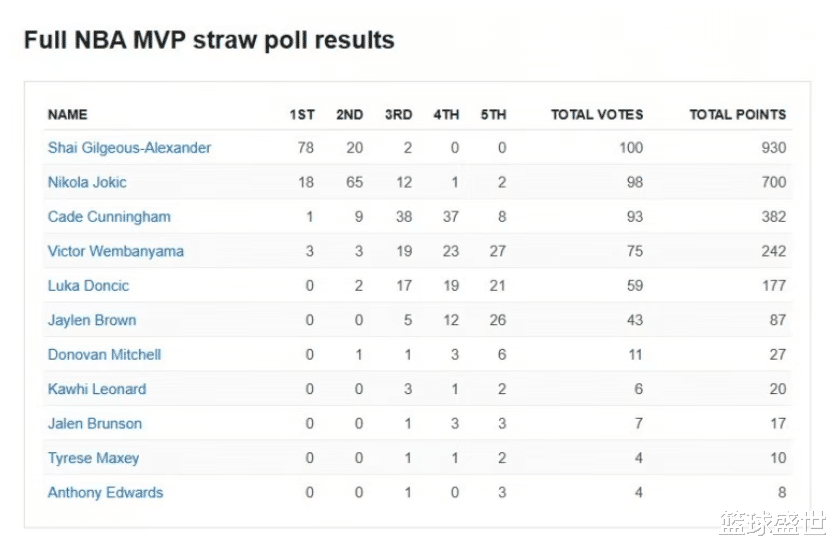Click the 2ND column header

(x=350, y=115)
